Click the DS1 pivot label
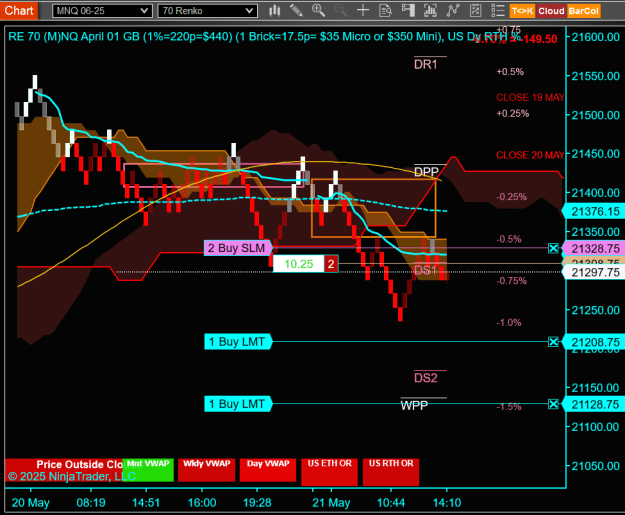The image size is (625, 515). point(426,270)
